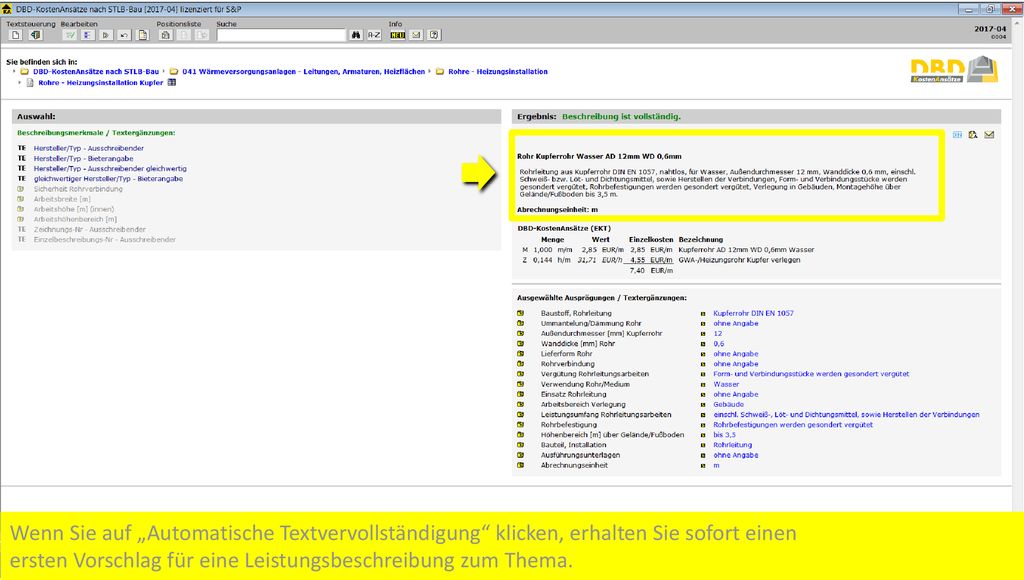Click the greyed Arbeitshöhe [m] (innen) entry
Image resolution: width=1024 pixels, height=580 pixels.
point(74,209)
